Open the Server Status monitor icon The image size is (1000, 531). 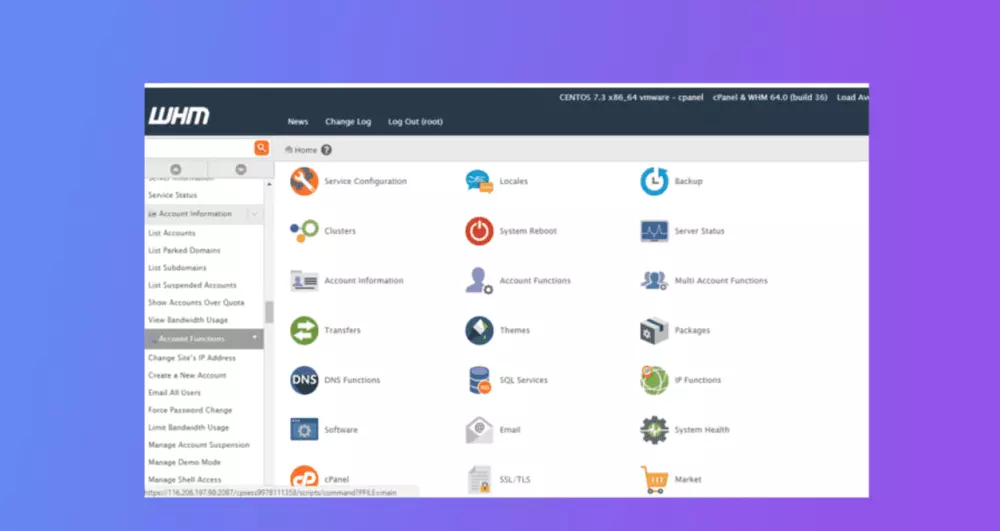(x=654, y=231)
